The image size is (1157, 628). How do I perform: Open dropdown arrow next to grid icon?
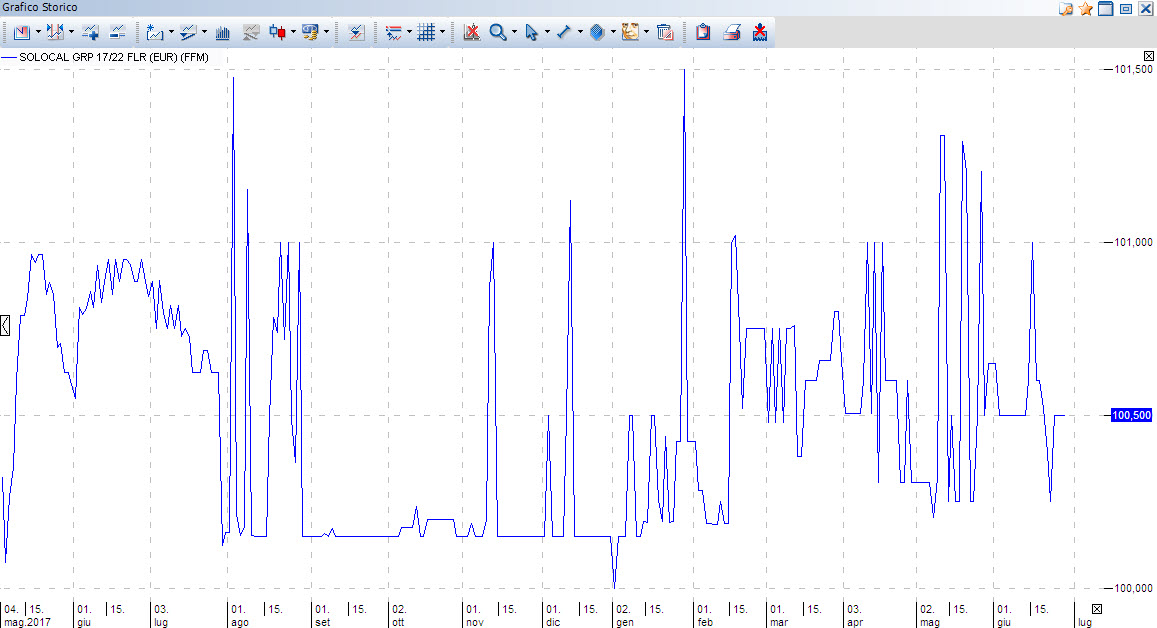click(x=443, y=32)
